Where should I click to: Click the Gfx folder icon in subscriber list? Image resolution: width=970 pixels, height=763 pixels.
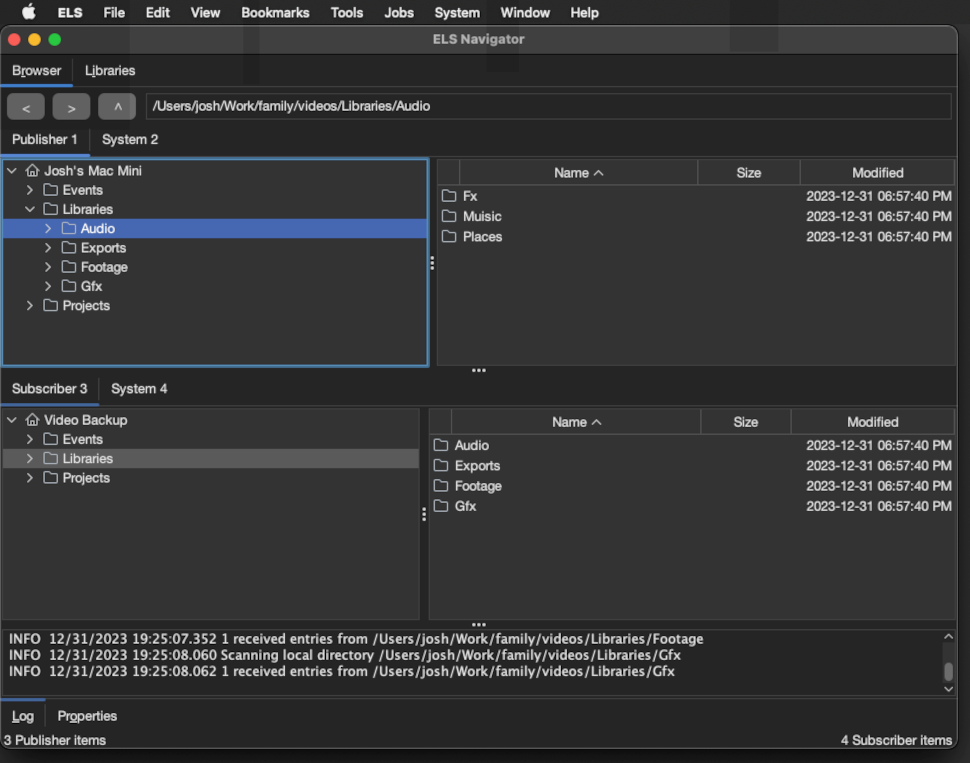[441, 506]
